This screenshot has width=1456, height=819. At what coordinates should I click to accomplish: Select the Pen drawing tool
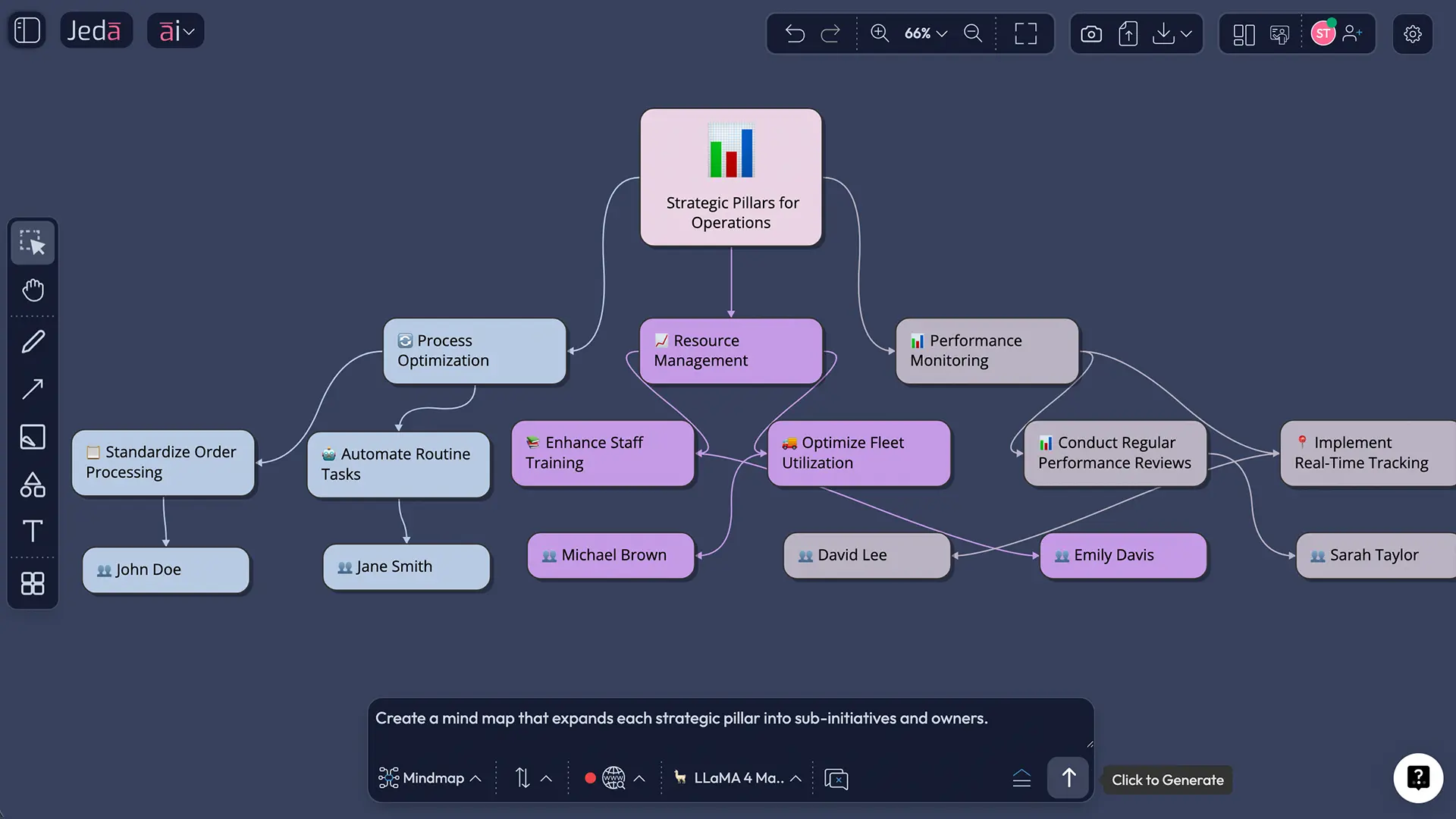click(33, 342)
